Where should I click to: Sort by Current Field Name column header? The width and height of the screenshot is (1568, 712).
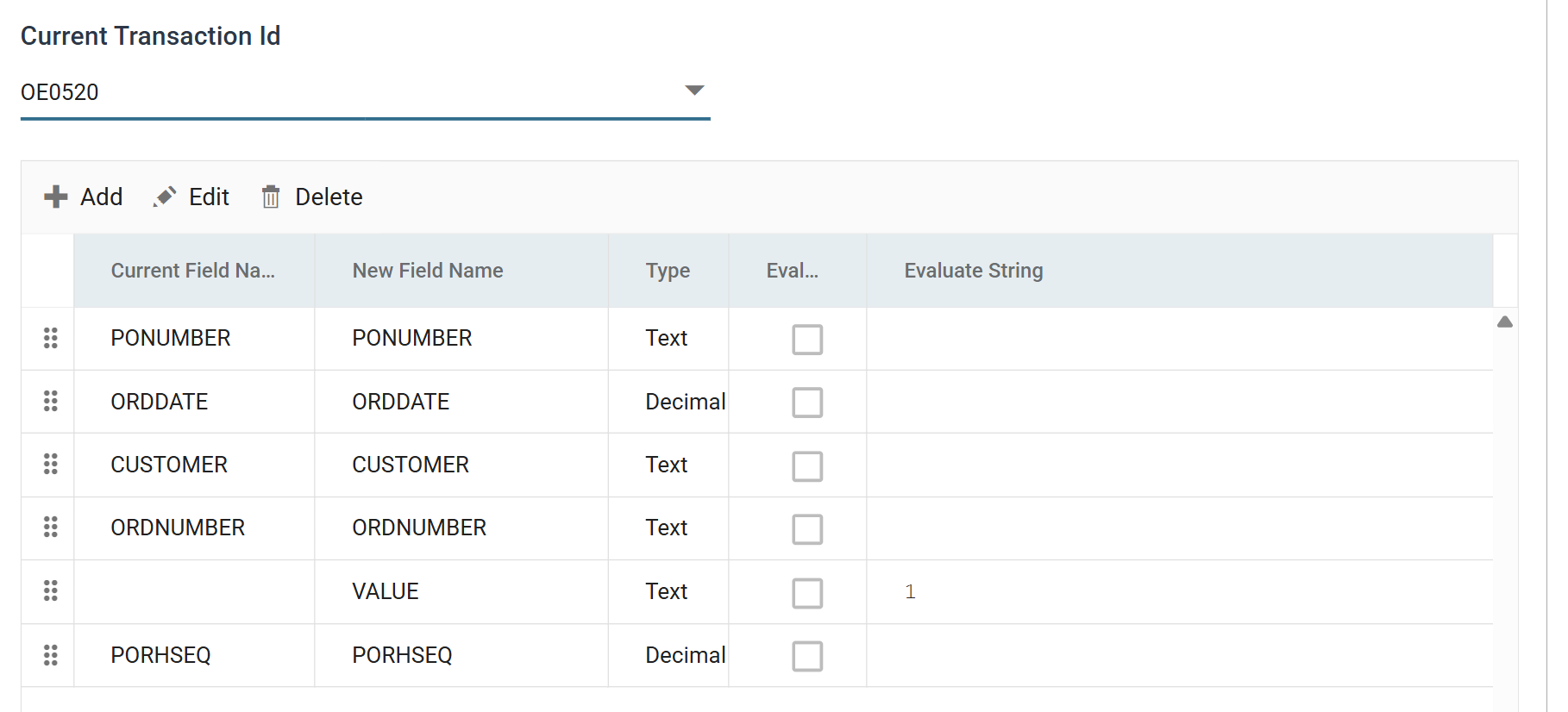[x=194, y=271]
